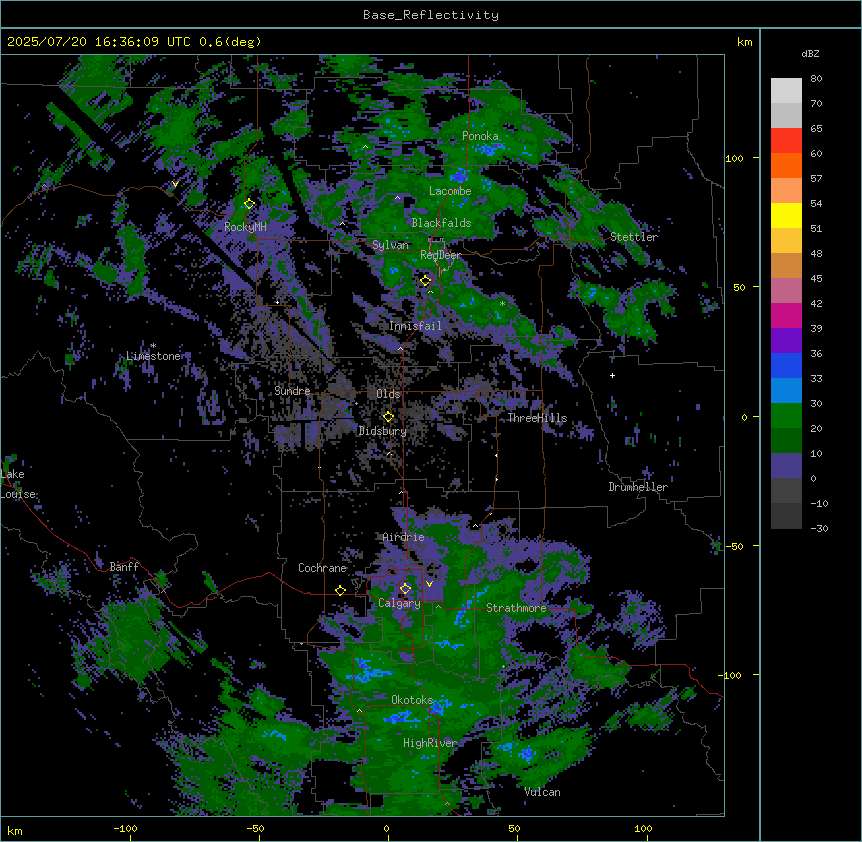Click the Lake Louise label at left edge

[x=16, y=484]
